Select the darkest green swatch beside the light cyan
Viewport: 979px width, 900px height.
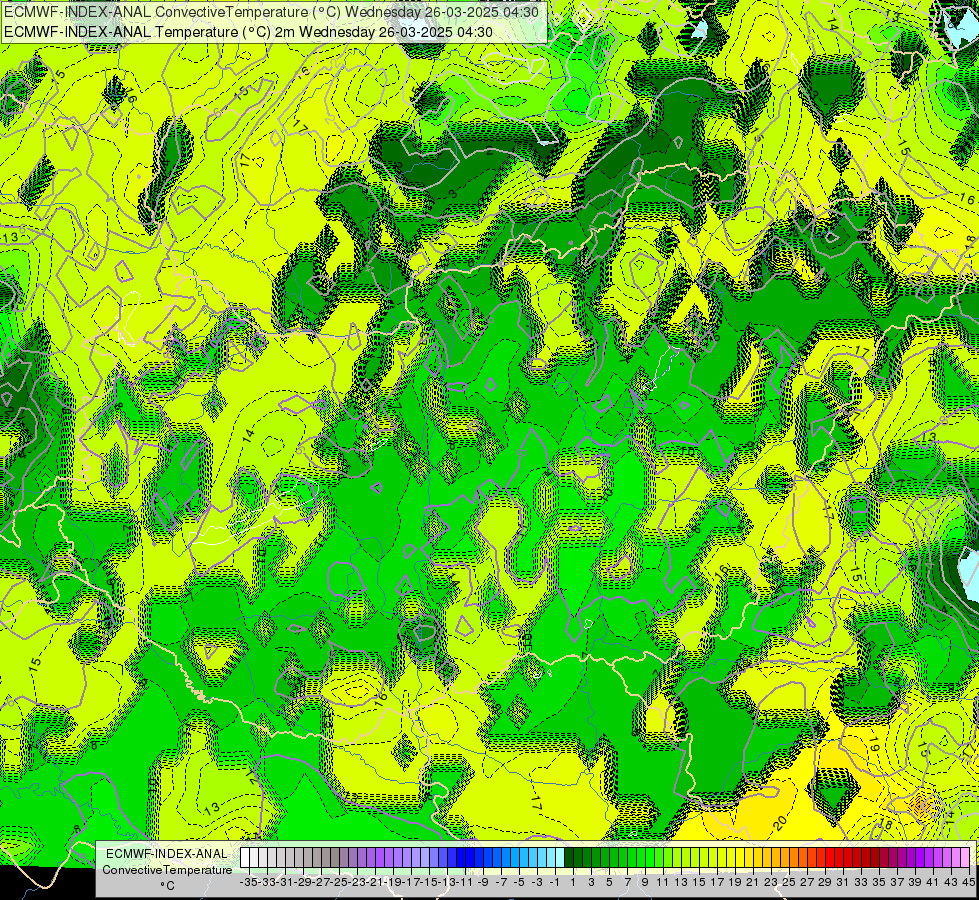point(569,858)
